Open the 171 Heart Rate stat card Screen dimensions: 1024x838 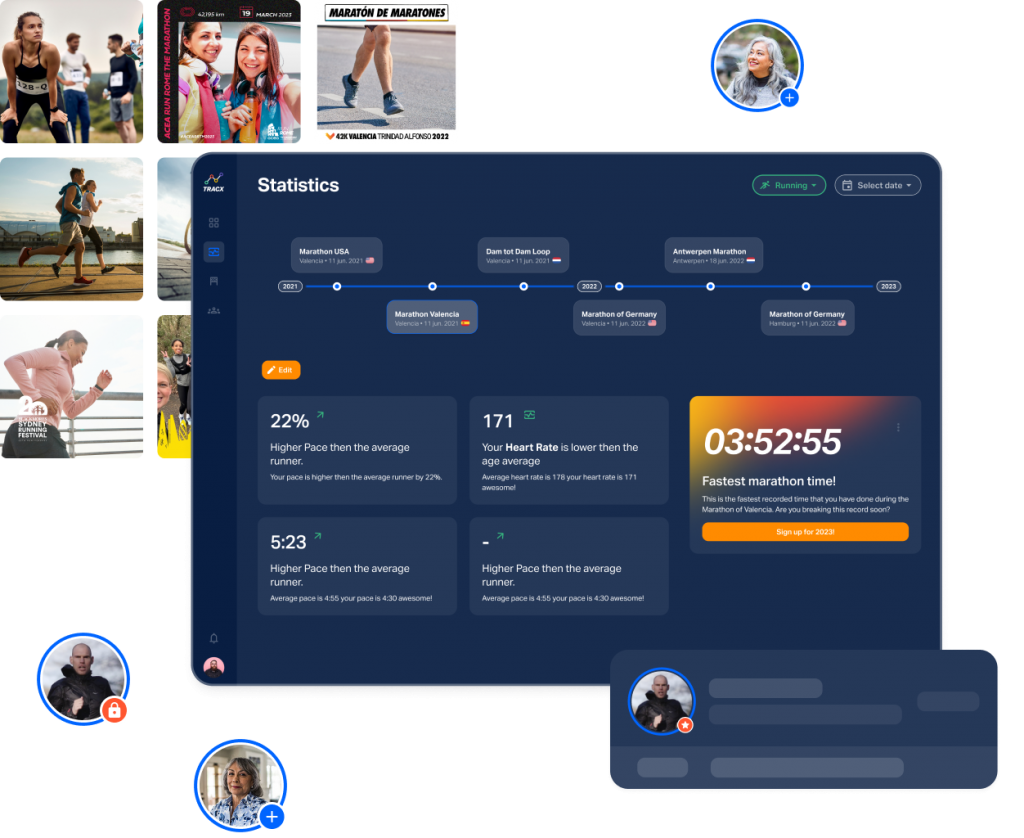tap(569, 450)
